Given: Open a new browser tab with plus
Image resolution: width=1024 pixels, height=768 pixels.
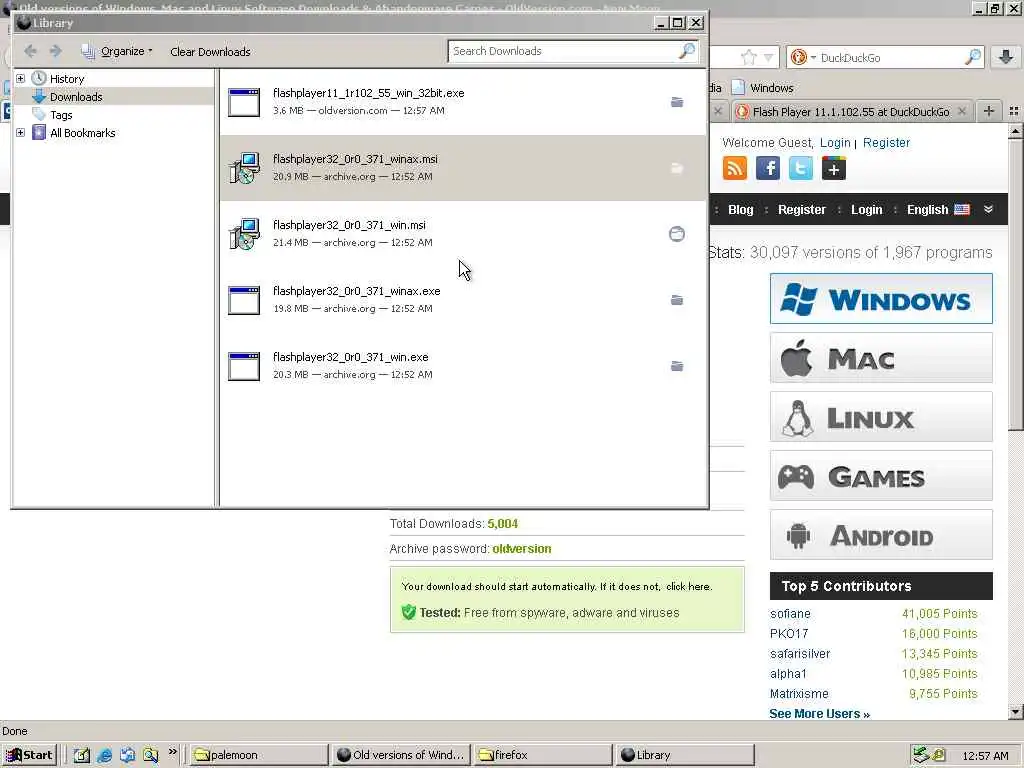Looking at the screenshot, I should (x=989, y=111).
